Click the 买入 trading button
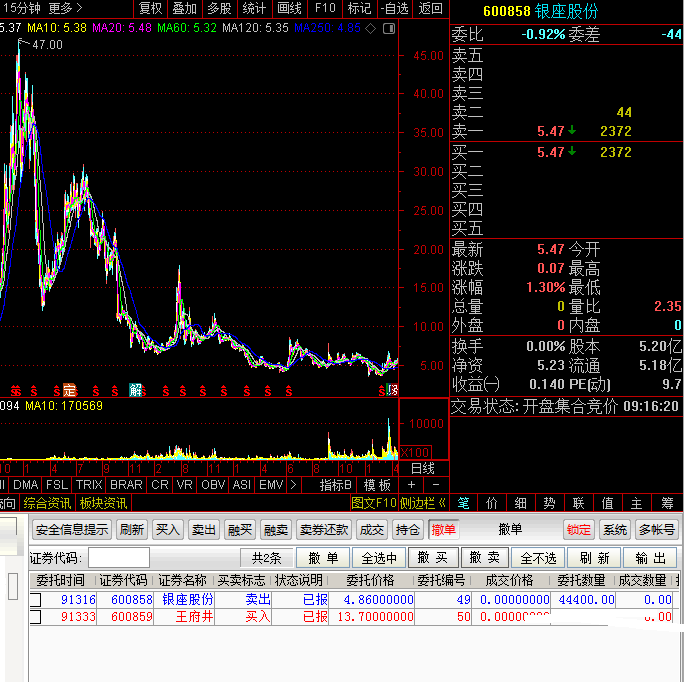The width and height of the screenshot is (684, 682). pyautogui.click(x=168, y=530)
